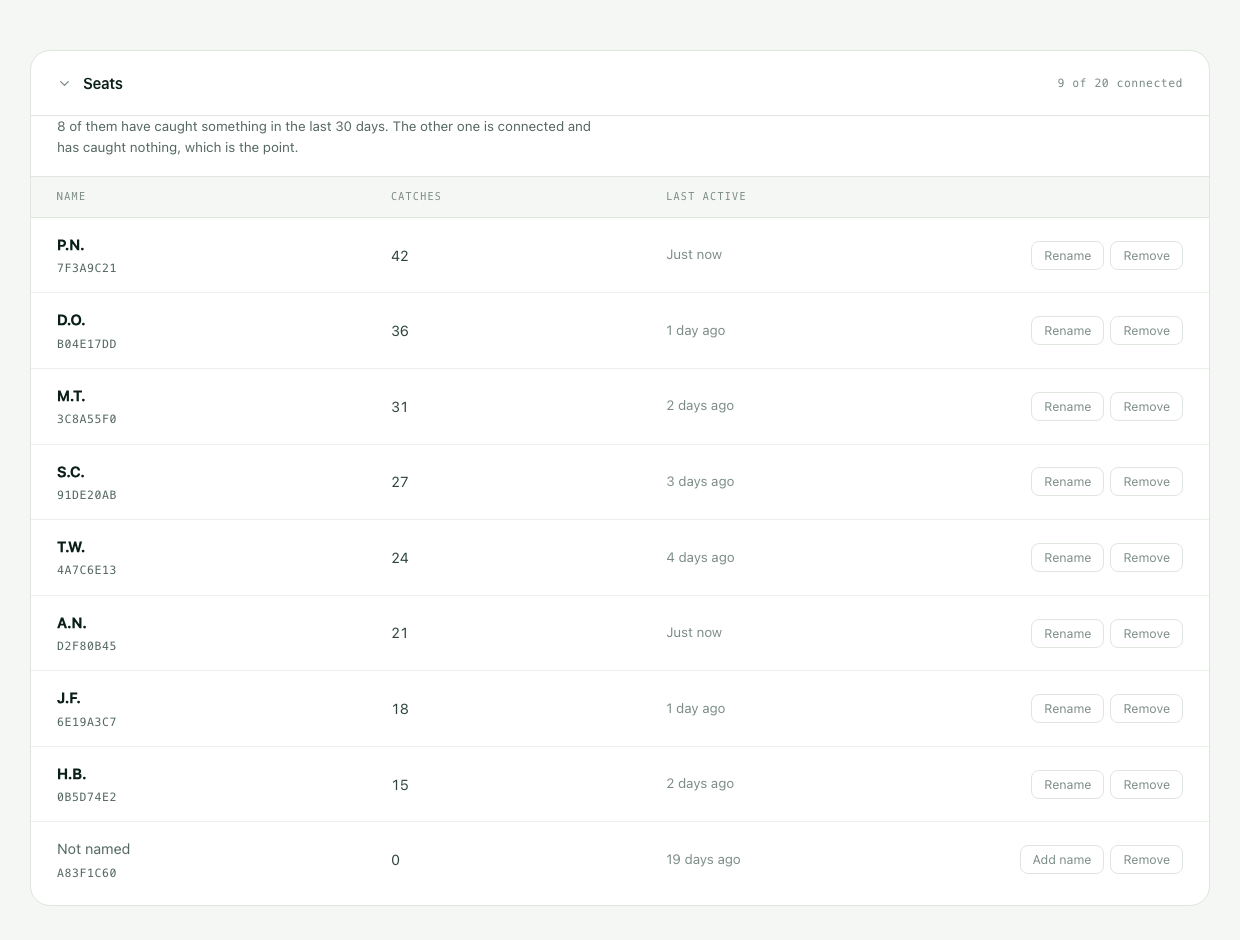Click '3 days ago' last active
1240x940 pixels.
point(700,482)
